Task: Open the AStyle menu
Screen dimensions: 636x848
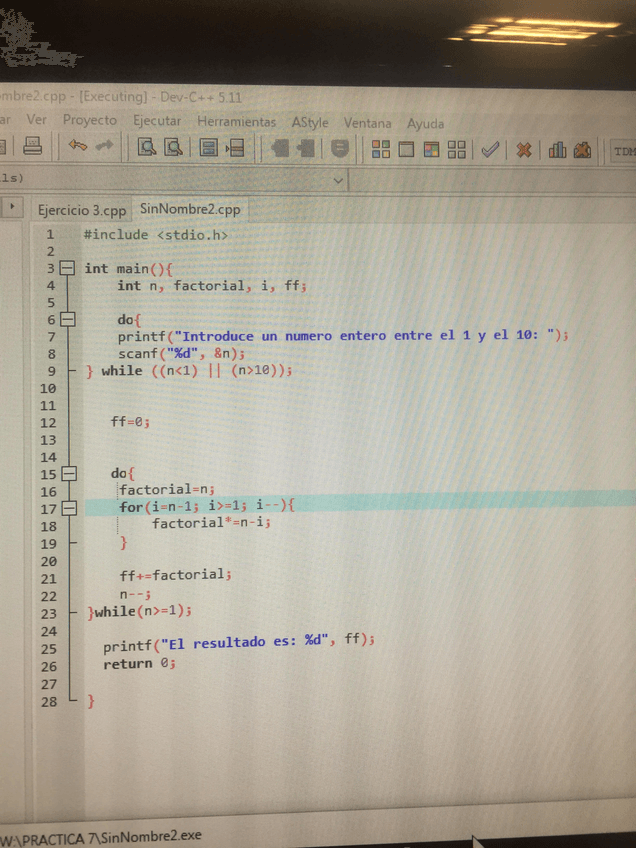Action: pyautogui.click(x=310, y=123)
